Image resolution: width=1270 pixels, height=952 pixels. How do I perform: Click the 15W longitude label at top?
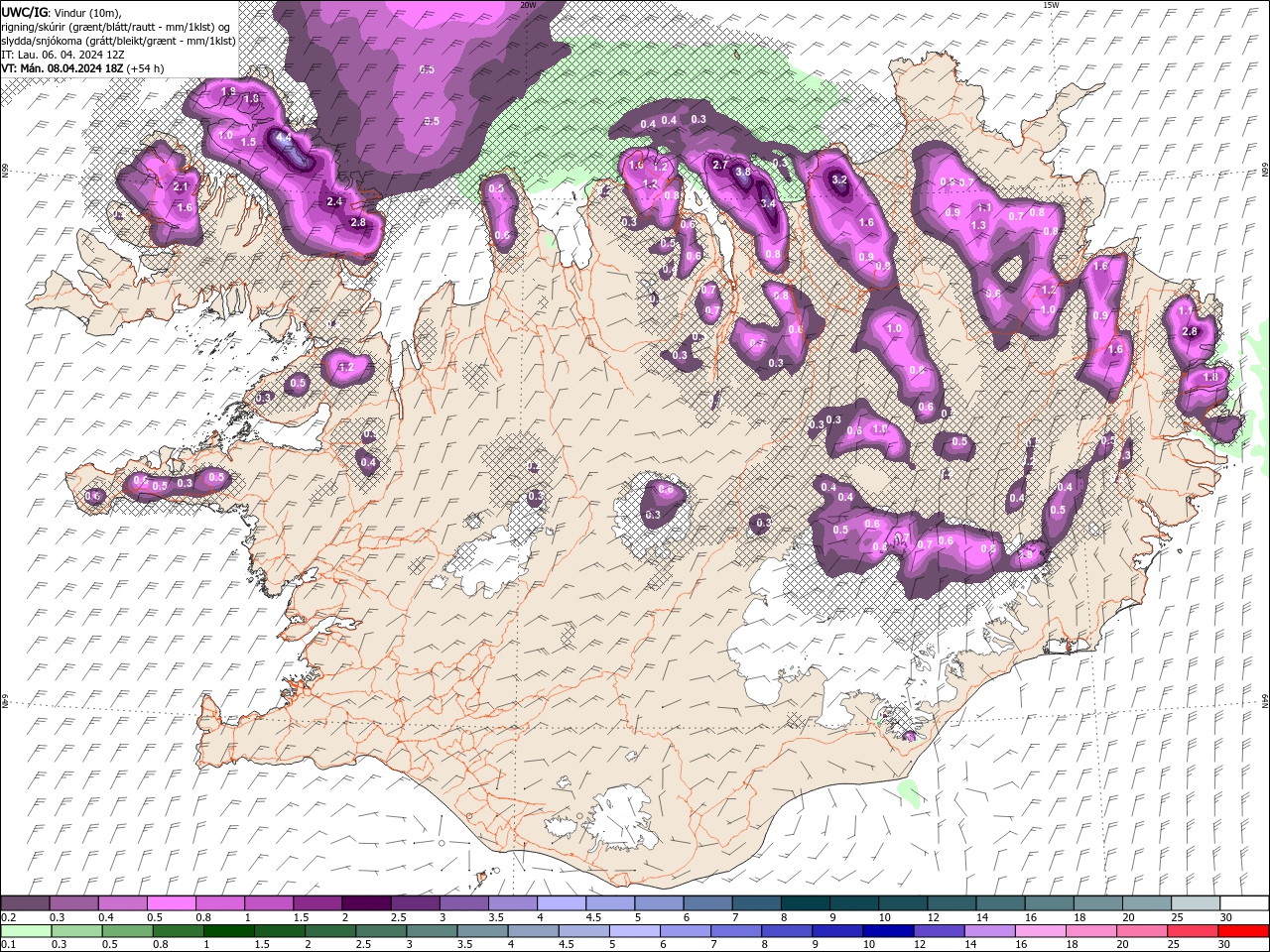(x=1050, y=5)
